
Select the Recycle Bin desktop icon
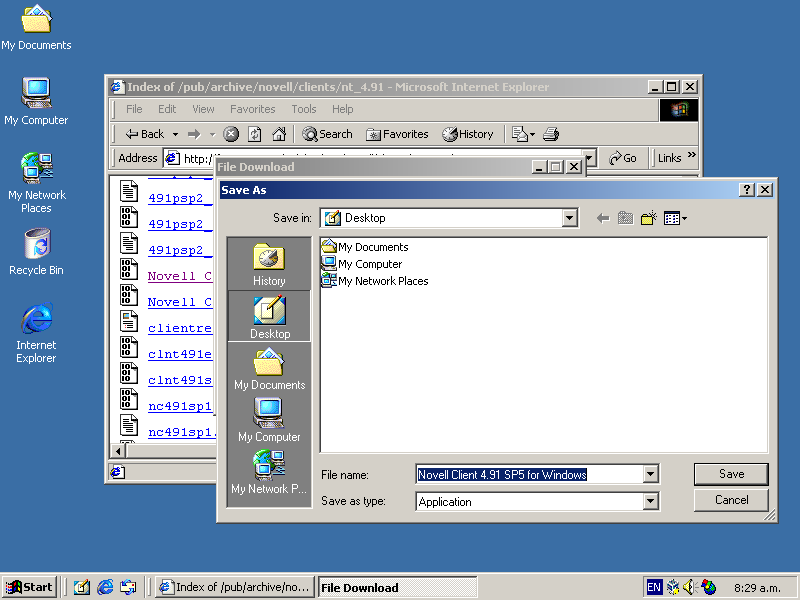(x=37, y=252)
